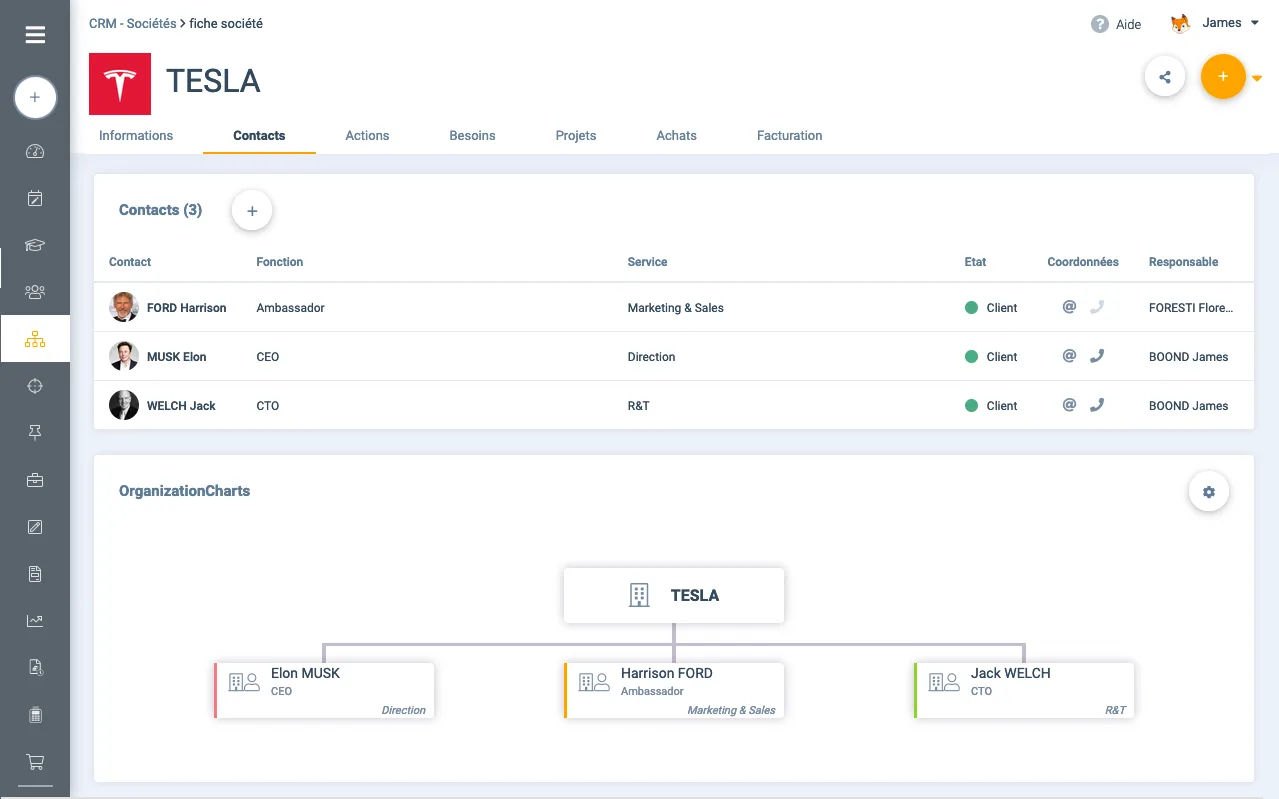This screenshot has width=1279, height=799.
Task: Open the shopping cart sidebar icon
Action: point(35,762)
